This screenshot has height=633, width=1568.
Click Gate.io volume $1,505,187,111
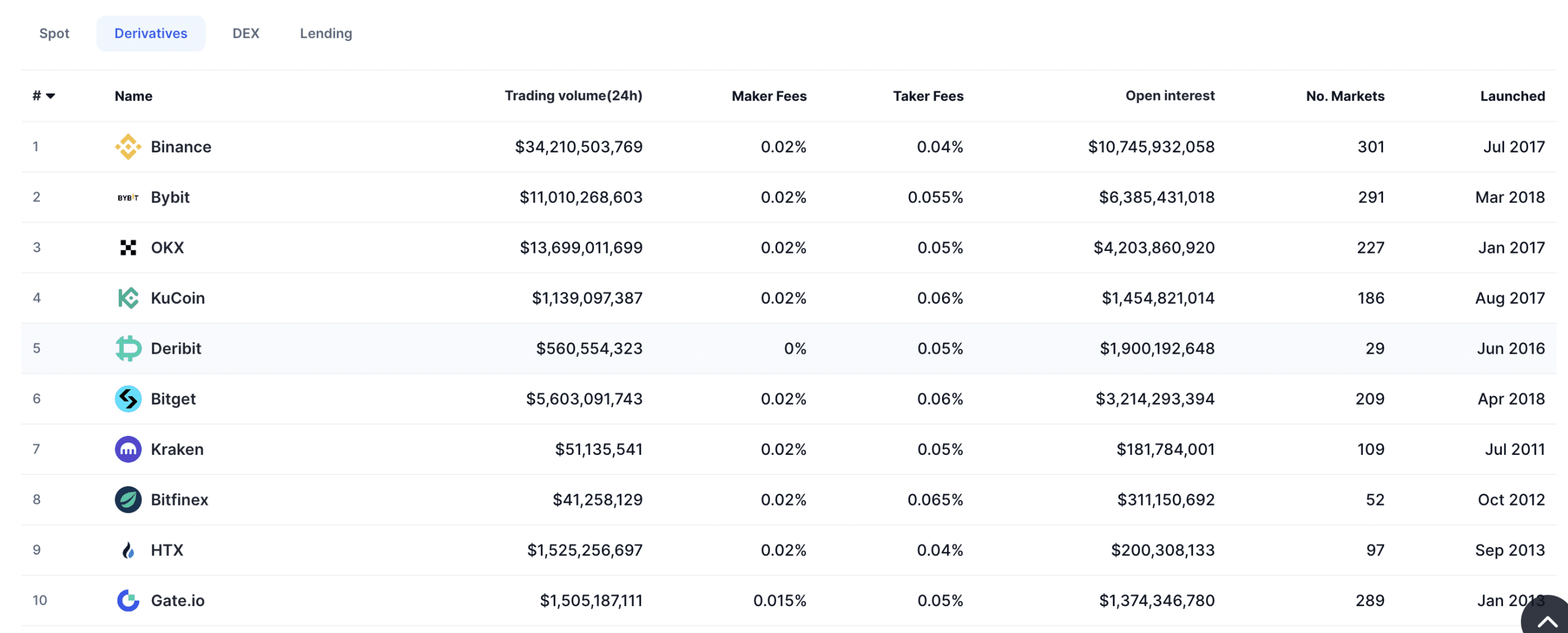pyautogui.click(x=591, y=601)
